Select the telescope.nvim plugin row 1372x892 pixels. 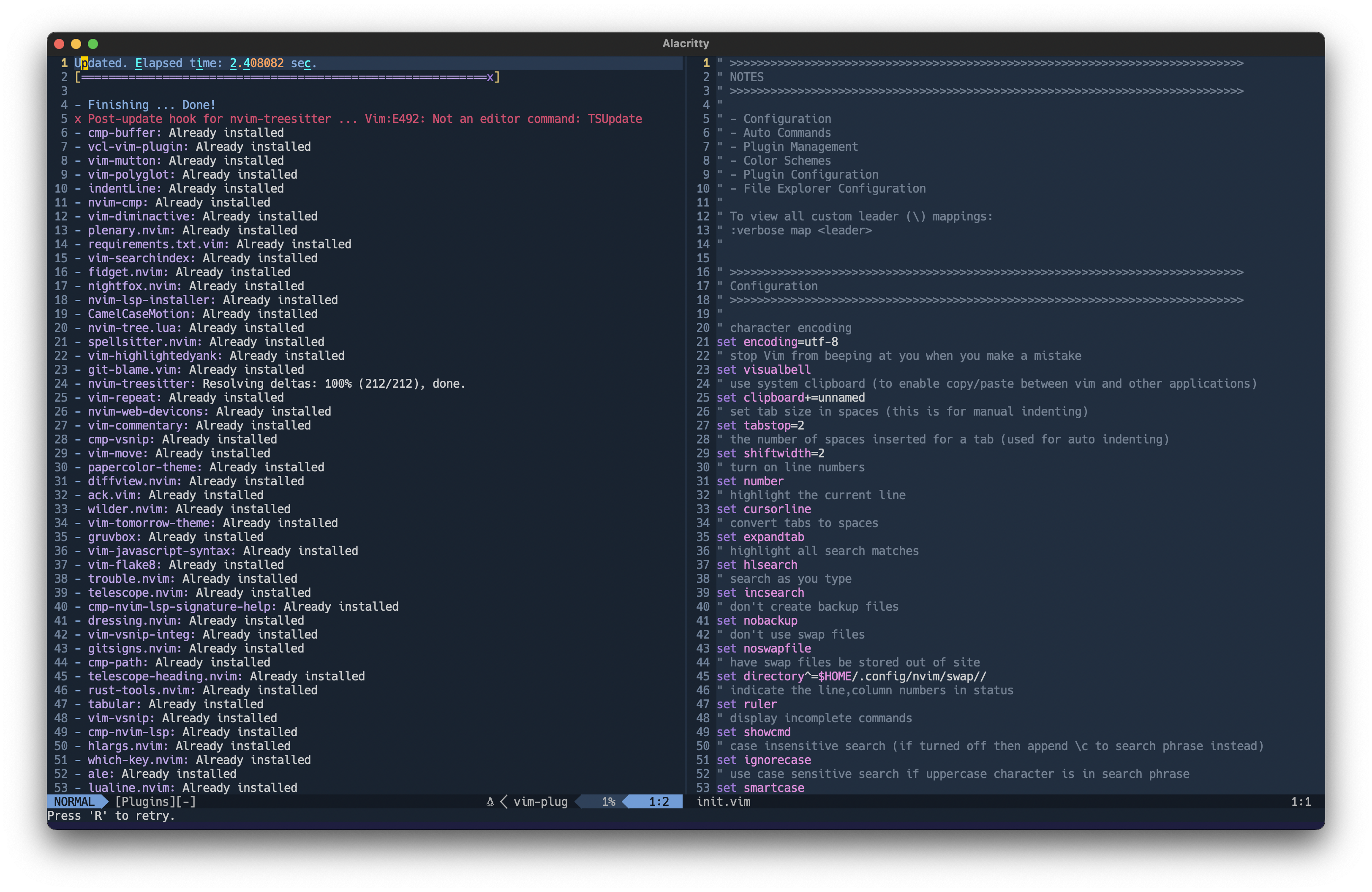point(193,593)
